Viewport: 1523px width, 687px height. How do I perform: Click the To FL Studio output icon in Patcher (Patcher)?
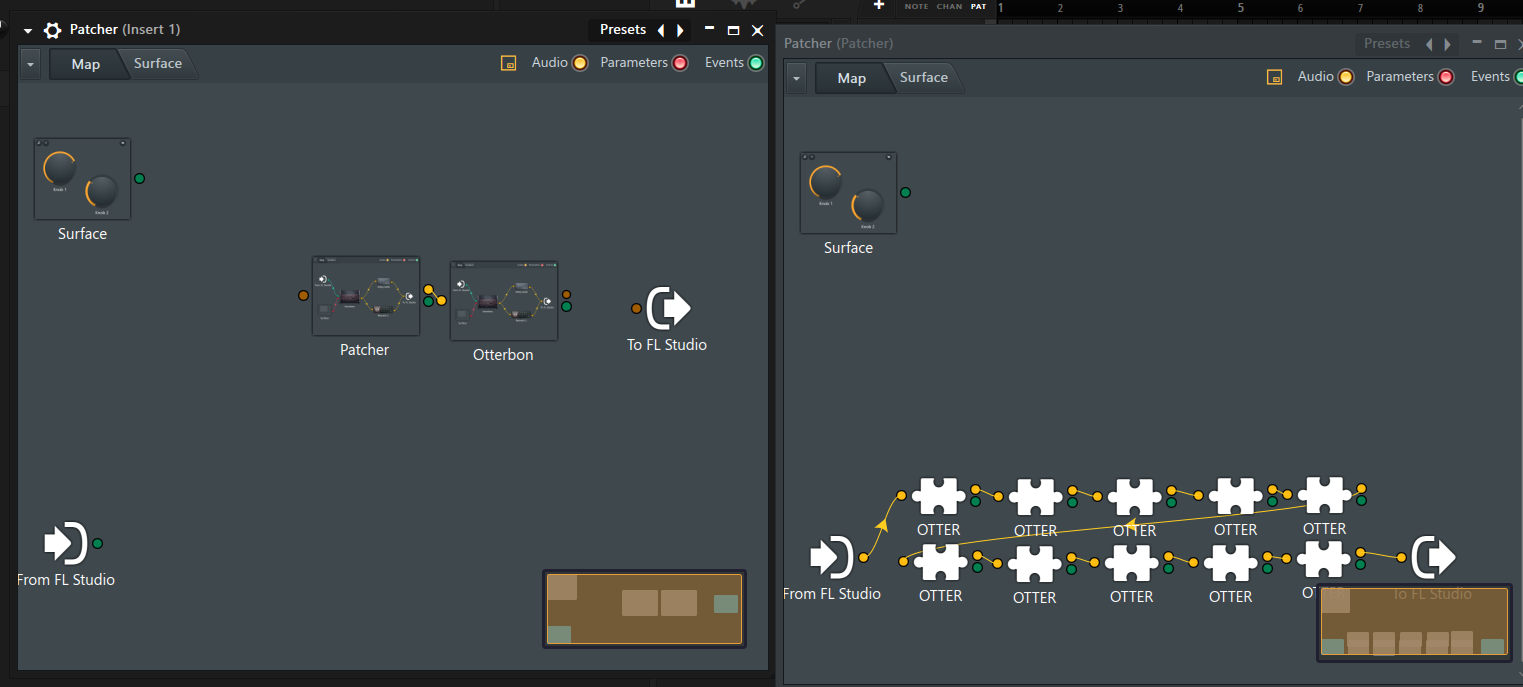1433,557
